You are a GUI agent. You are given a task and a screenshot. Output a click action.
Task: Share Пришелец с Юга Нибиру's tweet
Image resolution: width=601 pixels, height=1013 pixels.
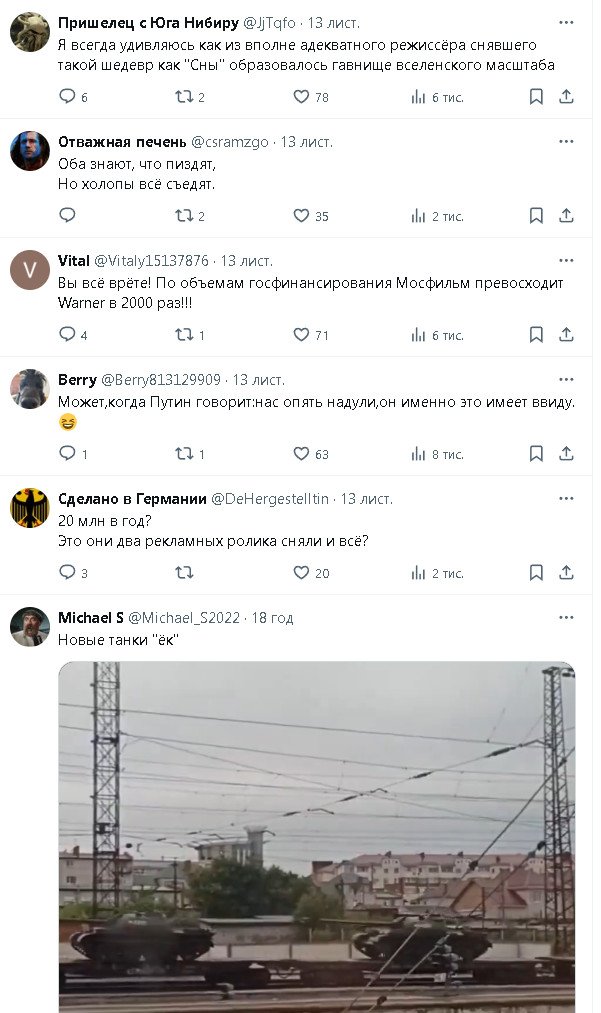[x=566, y=97]
